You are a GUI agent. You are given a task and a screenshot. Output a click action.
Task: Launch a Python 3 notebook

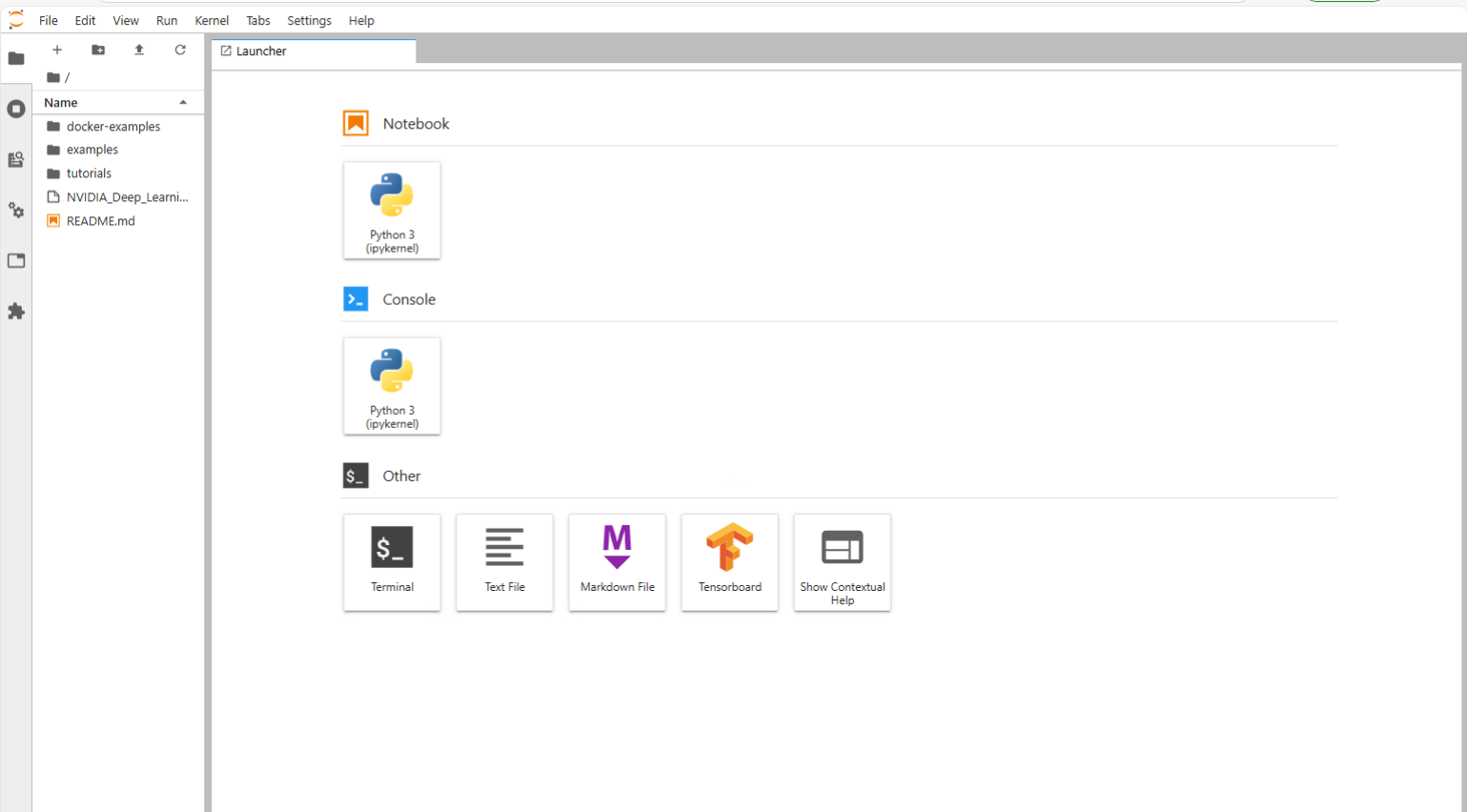[392, 211]
